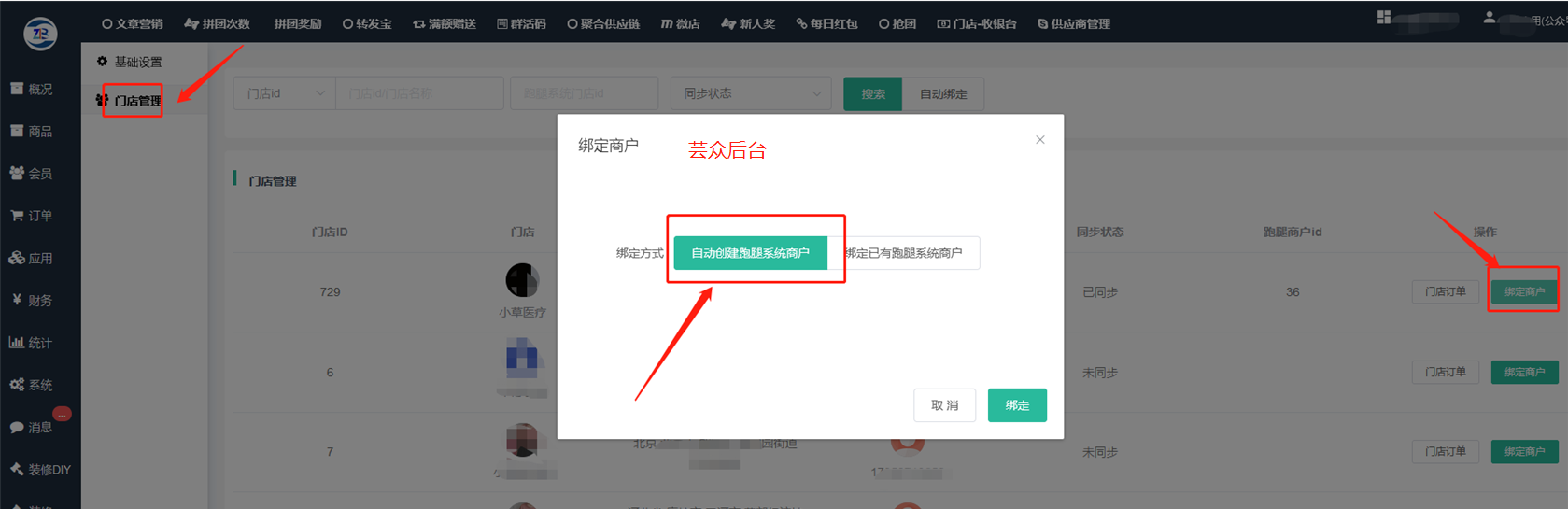Open 订单 orders in left sidebar
1568x509 pixels.
click(33, 215)
